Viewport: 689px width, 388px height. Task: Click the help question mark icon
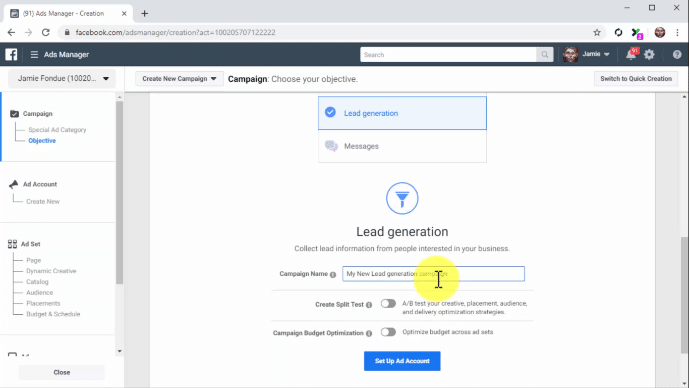pos(677,54)
